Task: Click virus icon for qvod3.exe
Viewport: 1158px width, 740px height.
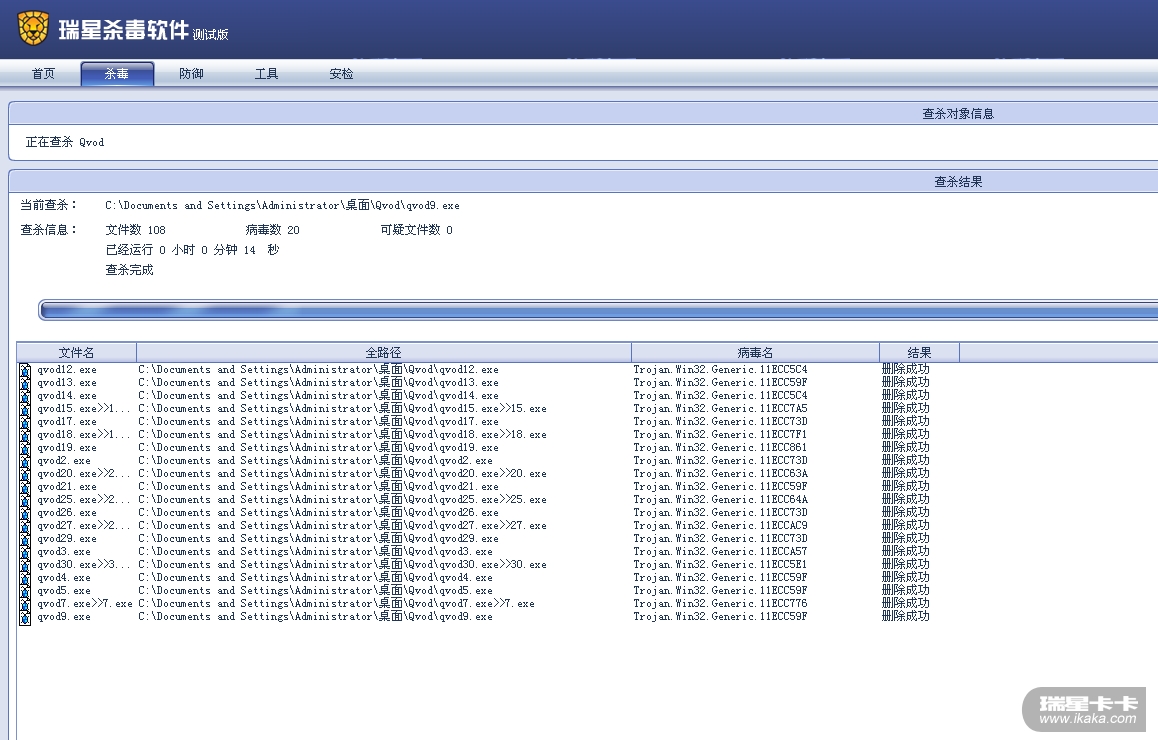Action: (25, 552)
